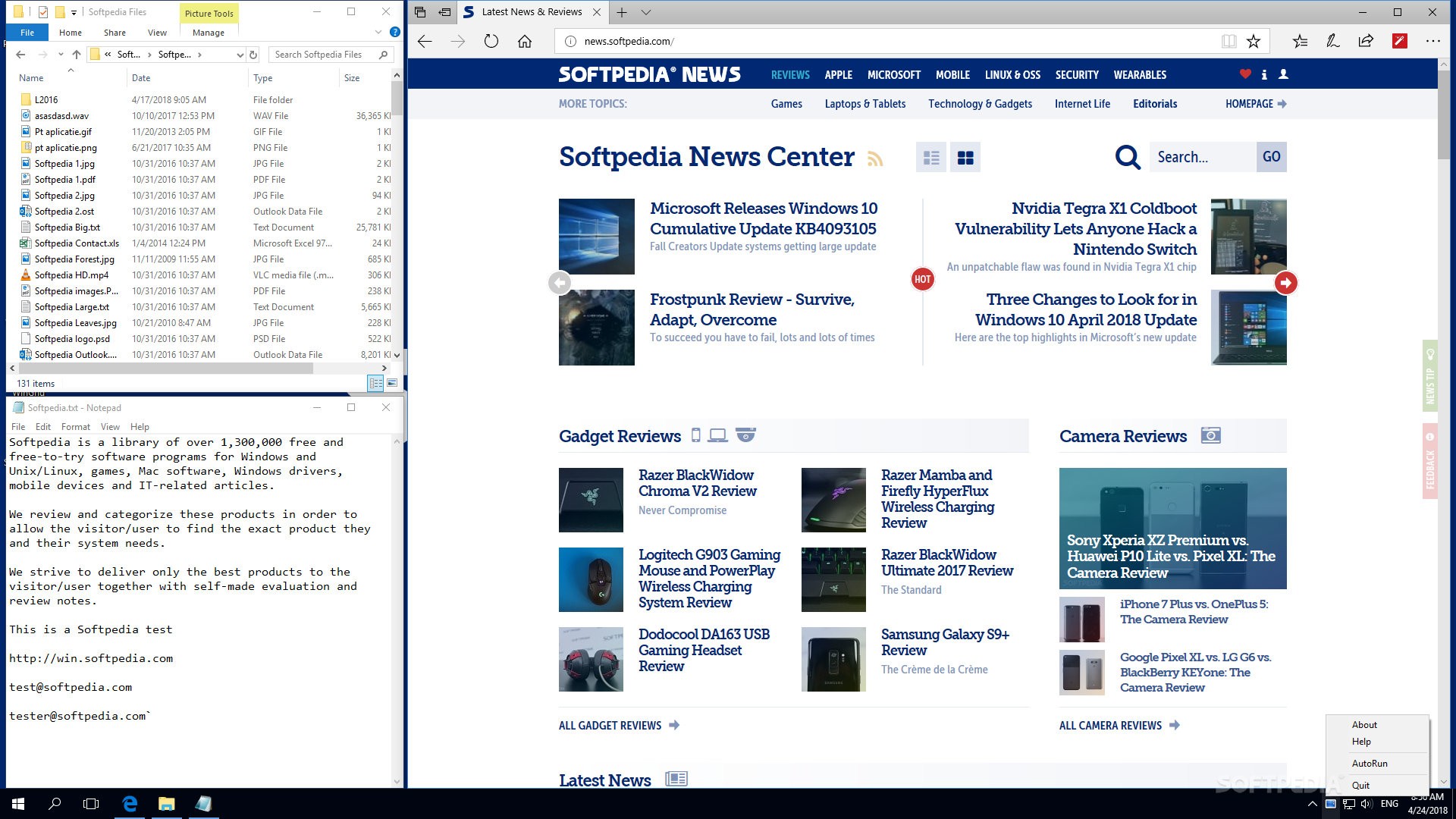1456x819 pixels.
Task: Switch news to list view layout
Action: (x=931, y=157)
